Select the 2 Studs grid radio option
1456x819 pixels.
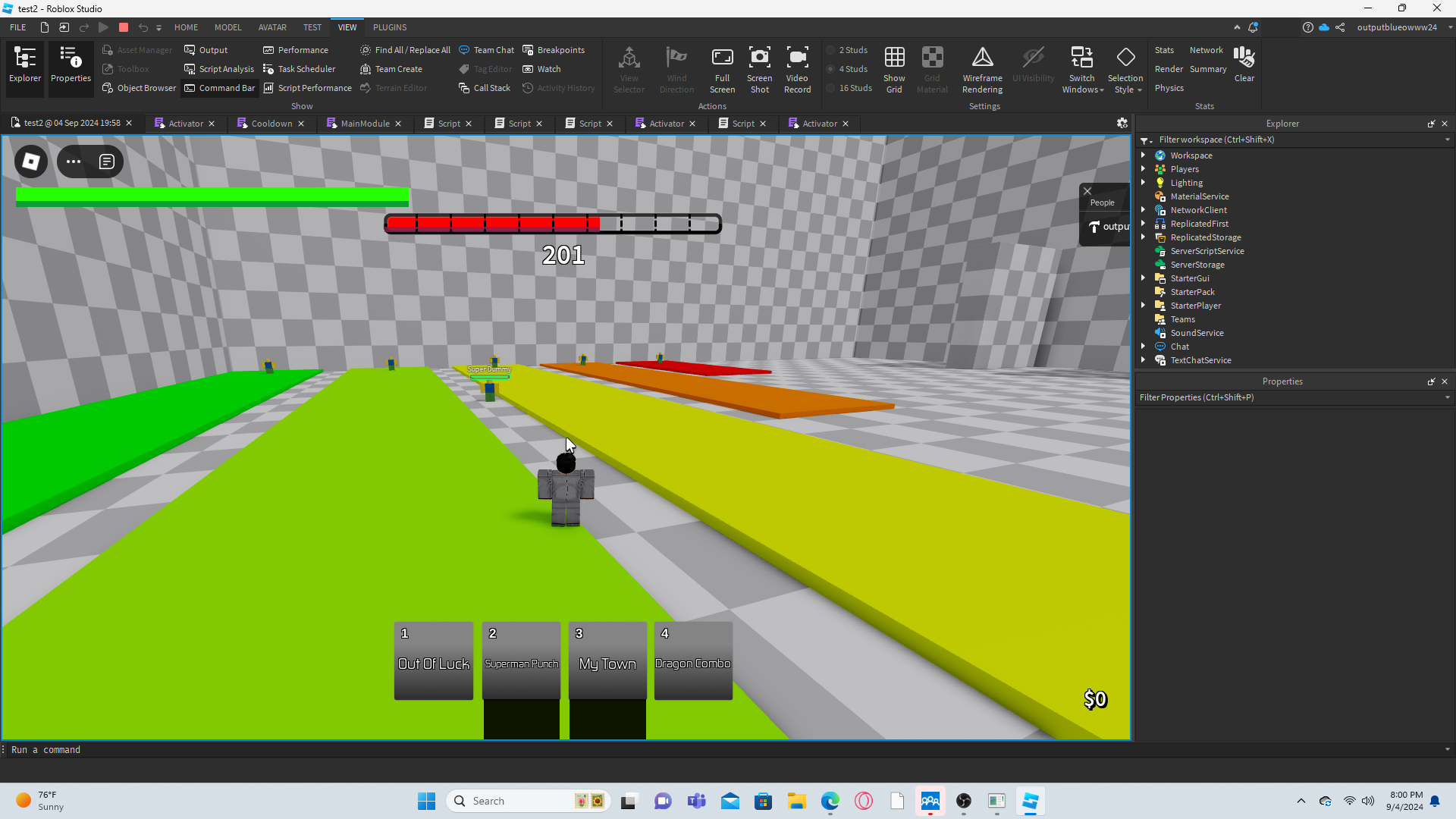pos(831,50)
